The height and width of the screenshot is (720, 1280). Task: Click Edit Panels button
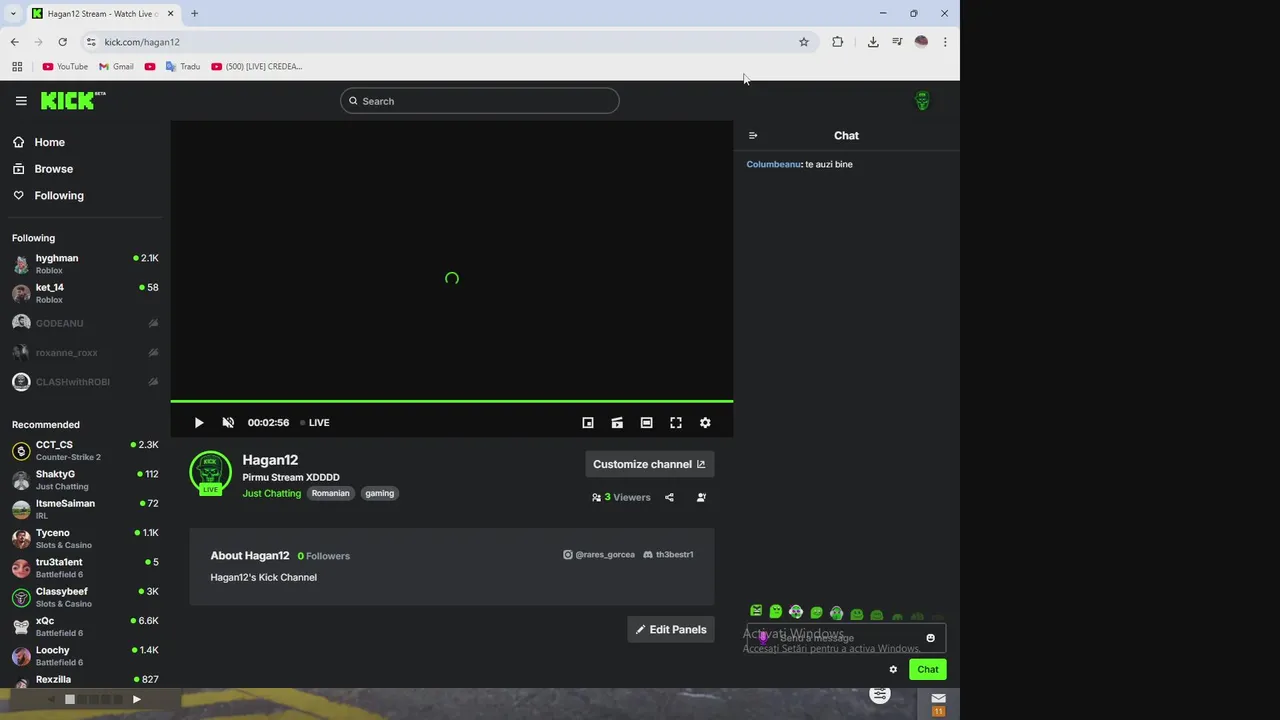point(671,630)
